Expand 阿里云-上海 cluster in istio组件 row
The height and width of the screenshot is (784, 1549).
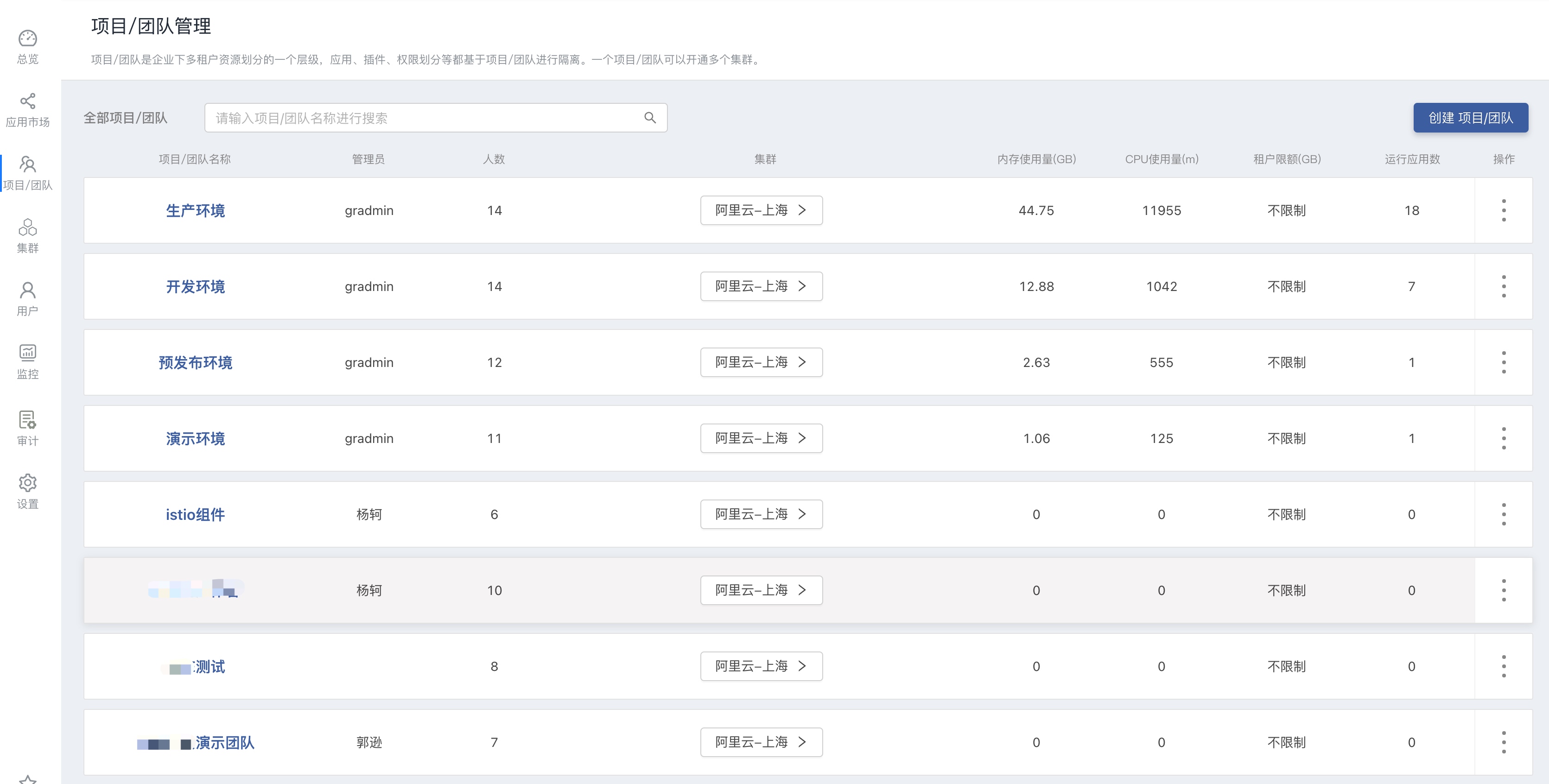(761, 515)
